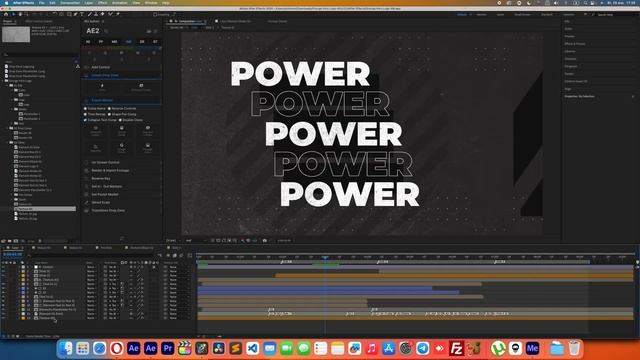Select the Type tool
This screenshot has height=360, width=640.
82,14
